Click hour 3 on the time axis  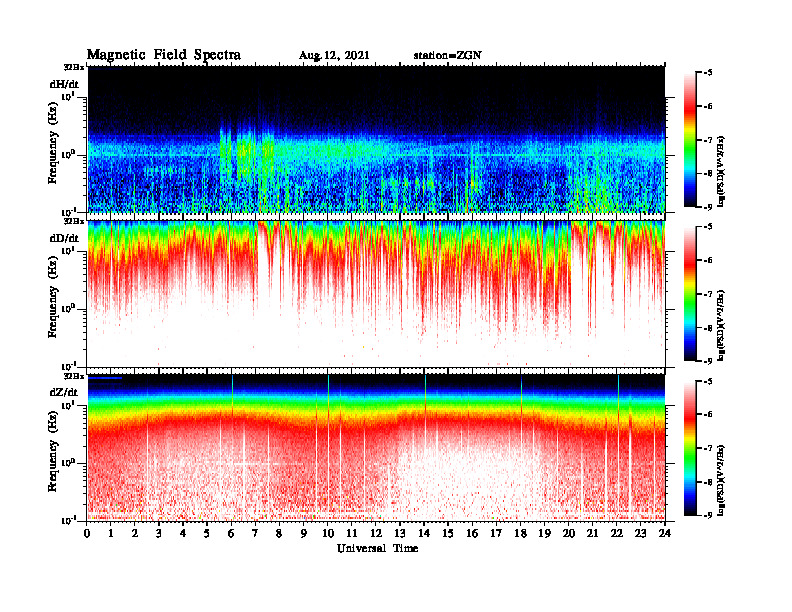click(159, 533)
